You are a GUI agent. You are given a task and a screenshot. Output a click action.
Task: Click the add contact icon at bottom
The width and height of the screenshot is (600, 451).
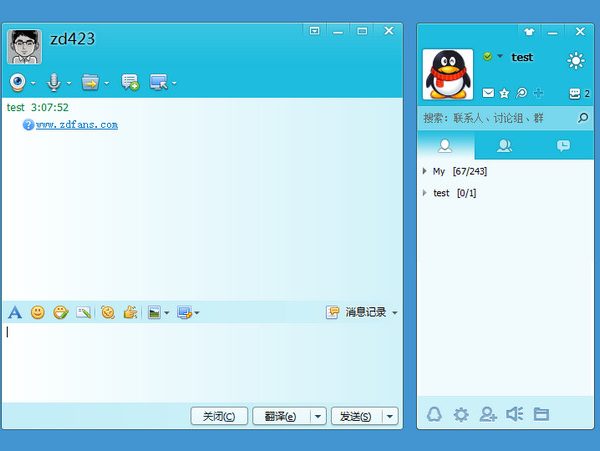[488, 414]
